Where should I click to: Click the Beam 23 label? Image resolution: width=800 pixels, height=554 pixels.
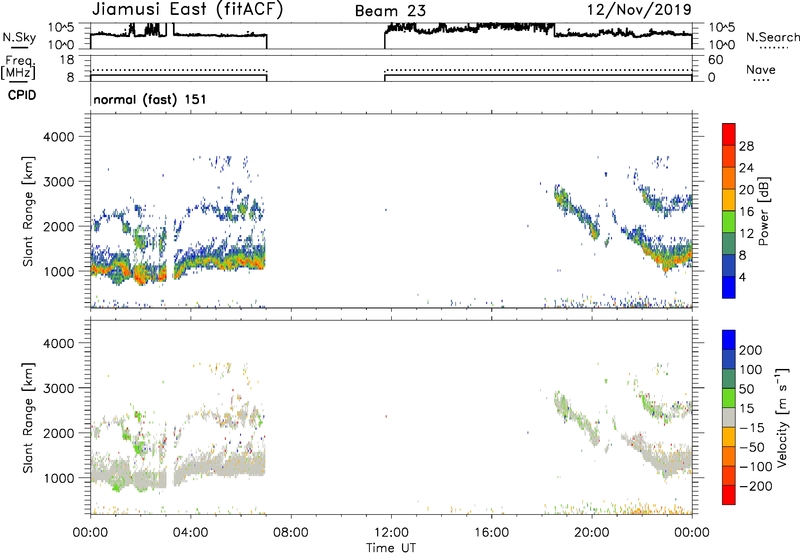pos(390,11)
